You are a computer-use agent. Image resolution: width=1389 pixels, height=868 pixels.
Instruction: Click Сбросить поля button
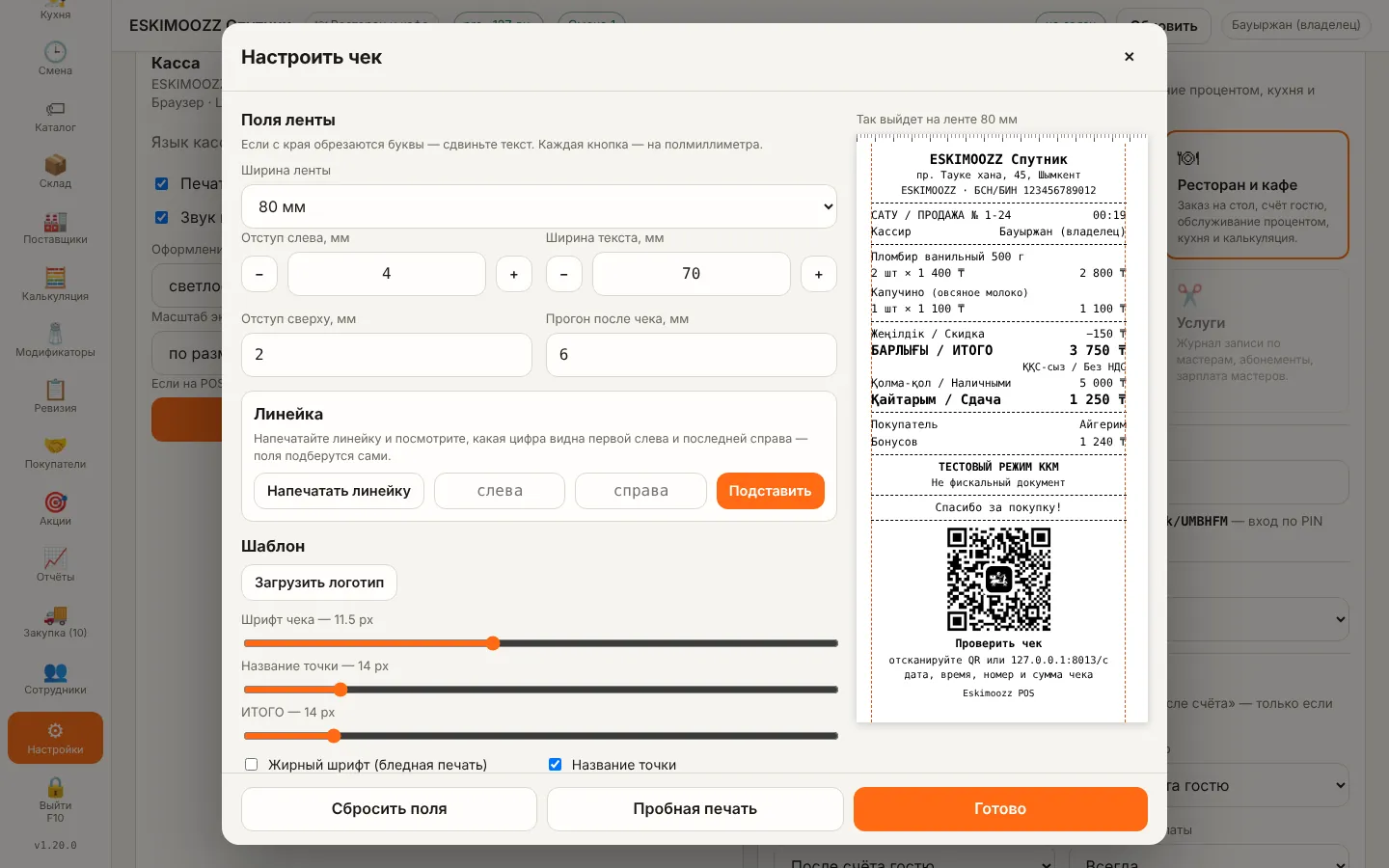(x=389, y=809)
